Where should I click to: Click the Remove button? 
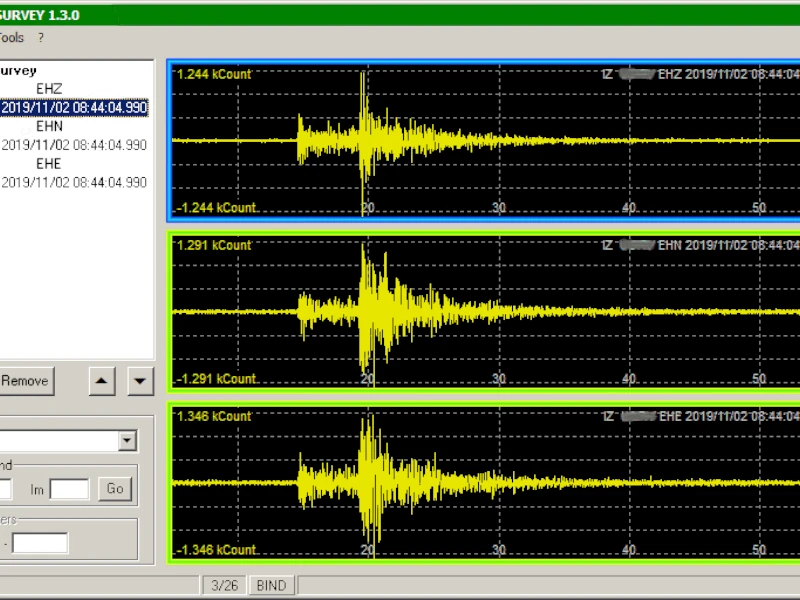pyautogui.click(x=24, y=381)
